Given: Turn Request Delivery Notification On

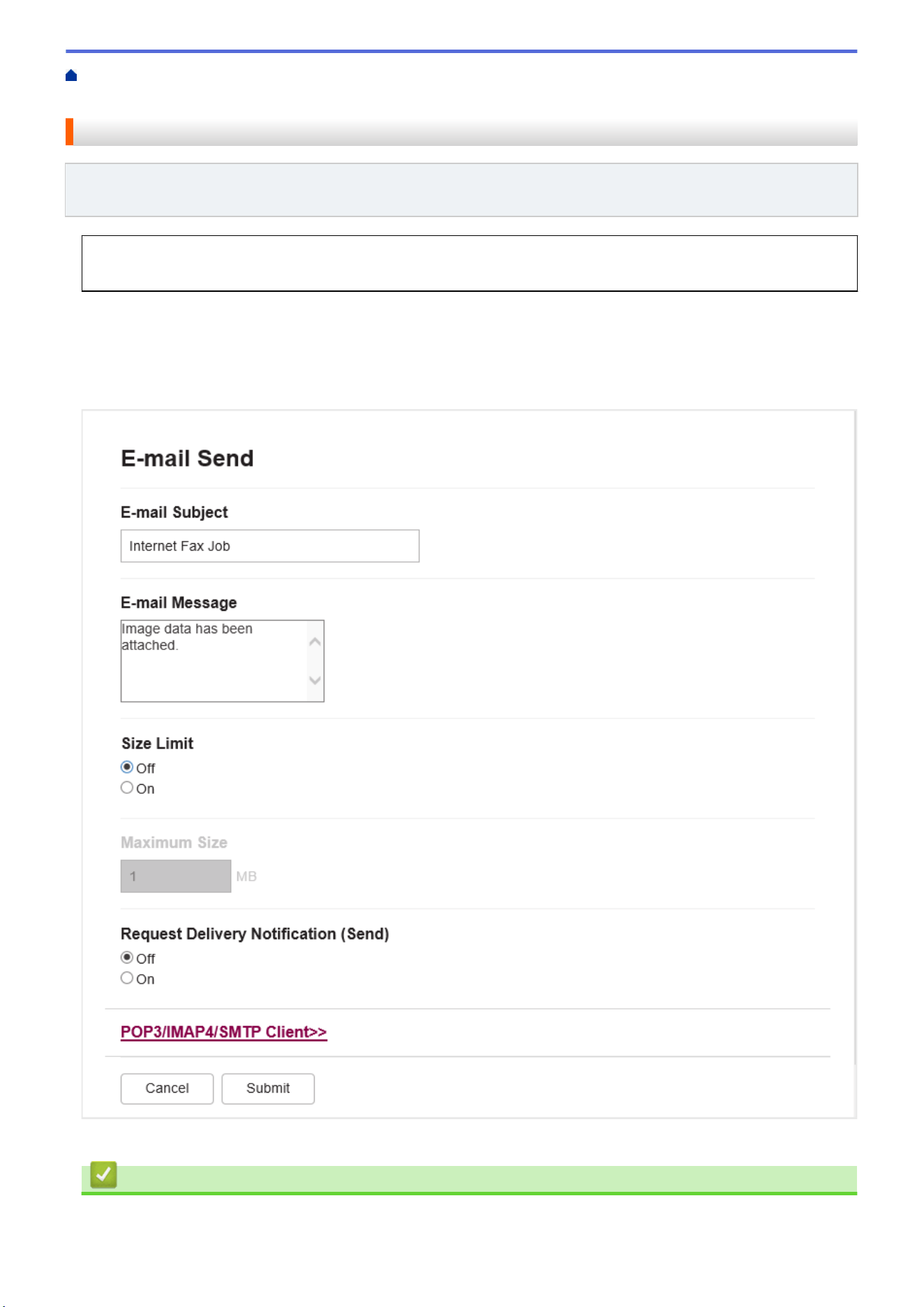Looking at the screenshot, I should pyautogui.click(x=127, y=977).
